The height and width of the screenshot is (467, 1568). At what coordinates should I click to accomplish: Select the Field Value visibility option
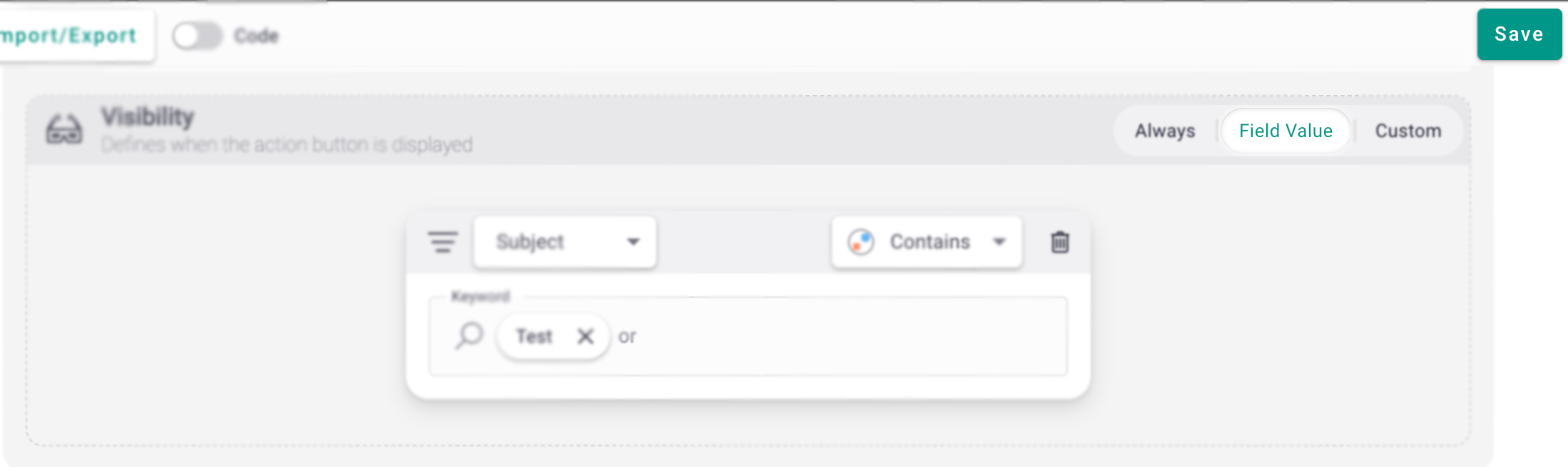pos(1286,131)
